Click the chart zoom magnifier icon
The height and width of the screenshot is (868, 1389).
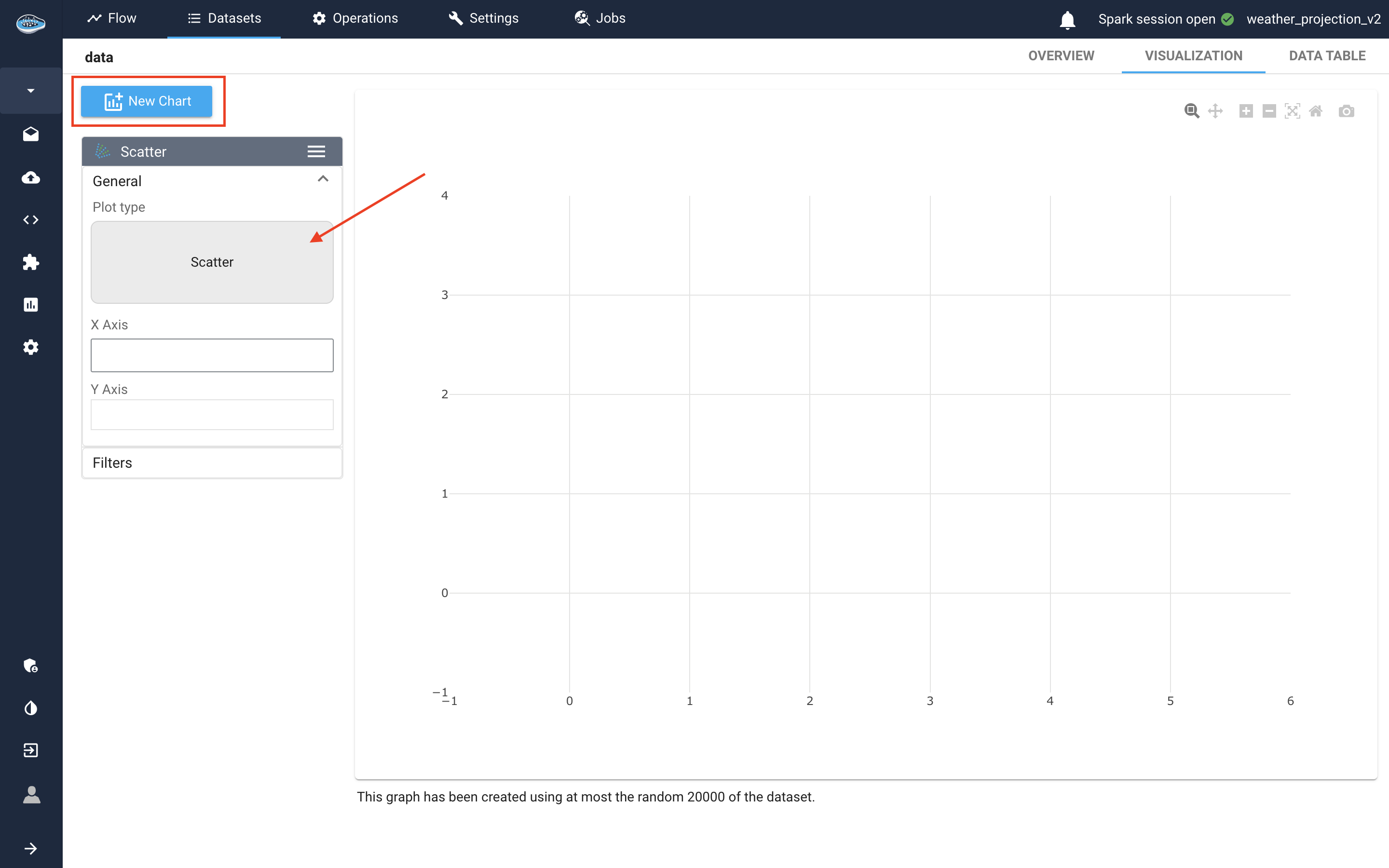point(1192,111)
